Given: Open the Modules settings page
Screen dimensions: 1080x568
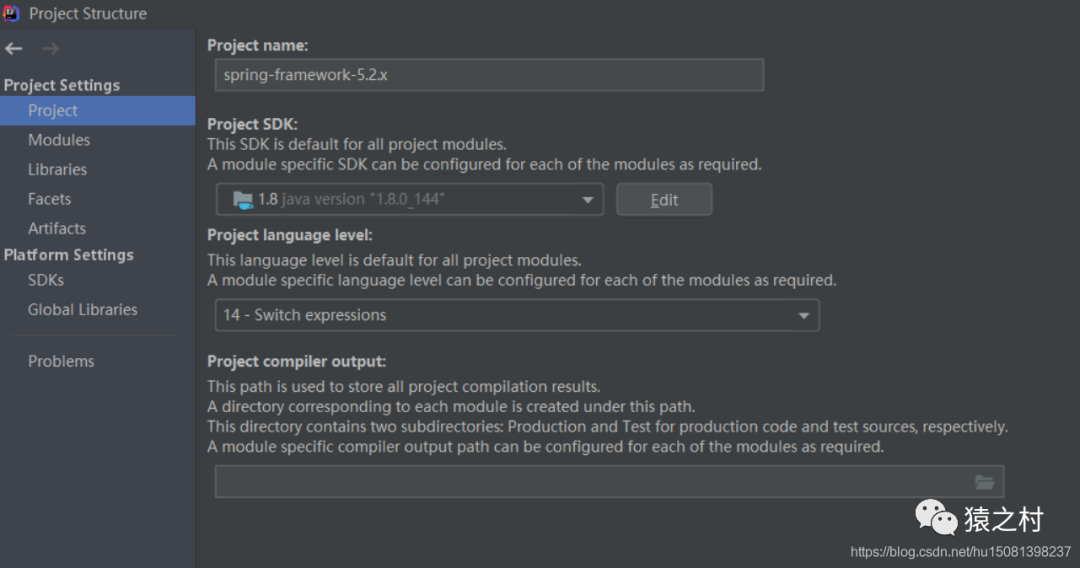Looking at the screenshot, I should point(59,140).
